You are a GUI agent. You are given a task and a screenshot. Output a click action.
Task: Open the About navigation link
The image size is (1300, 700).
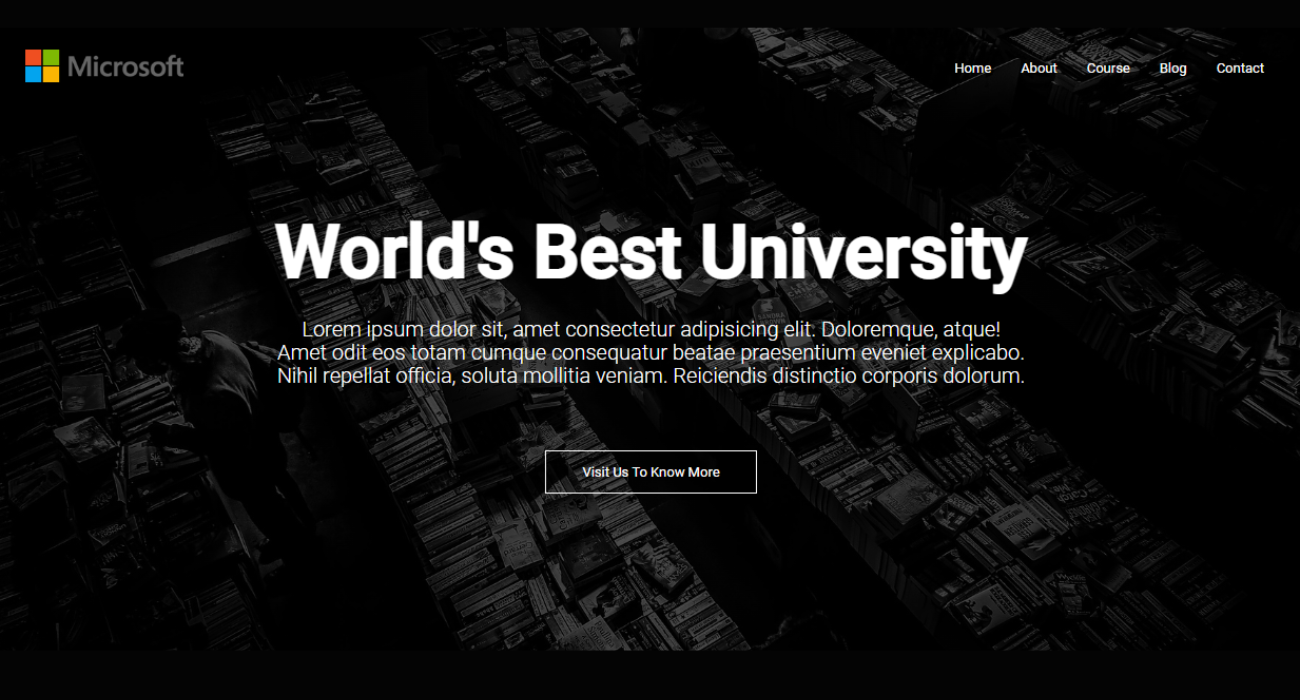point(1038,68)
